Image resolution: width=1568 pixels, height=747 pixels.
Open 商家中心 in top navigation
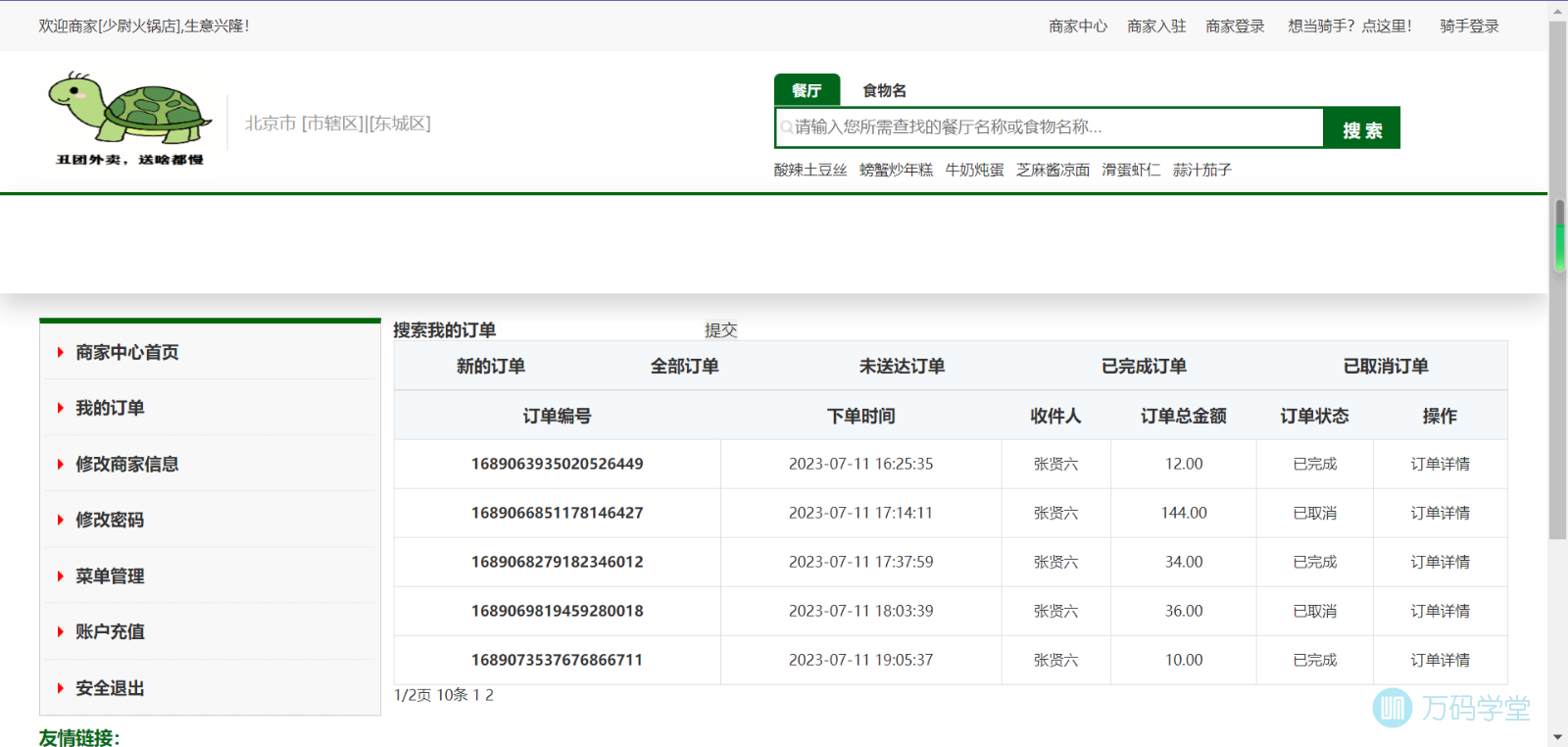[x=1078, y=26]
